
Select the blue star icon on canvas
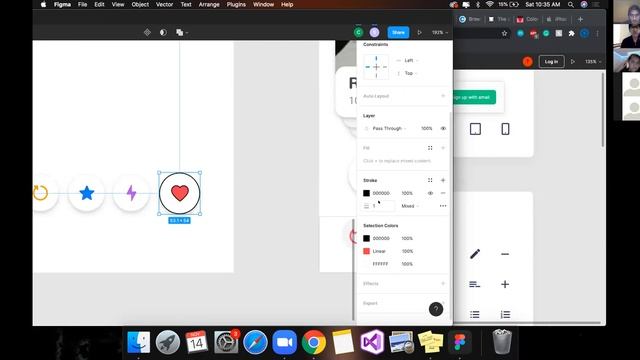(87, 193)
